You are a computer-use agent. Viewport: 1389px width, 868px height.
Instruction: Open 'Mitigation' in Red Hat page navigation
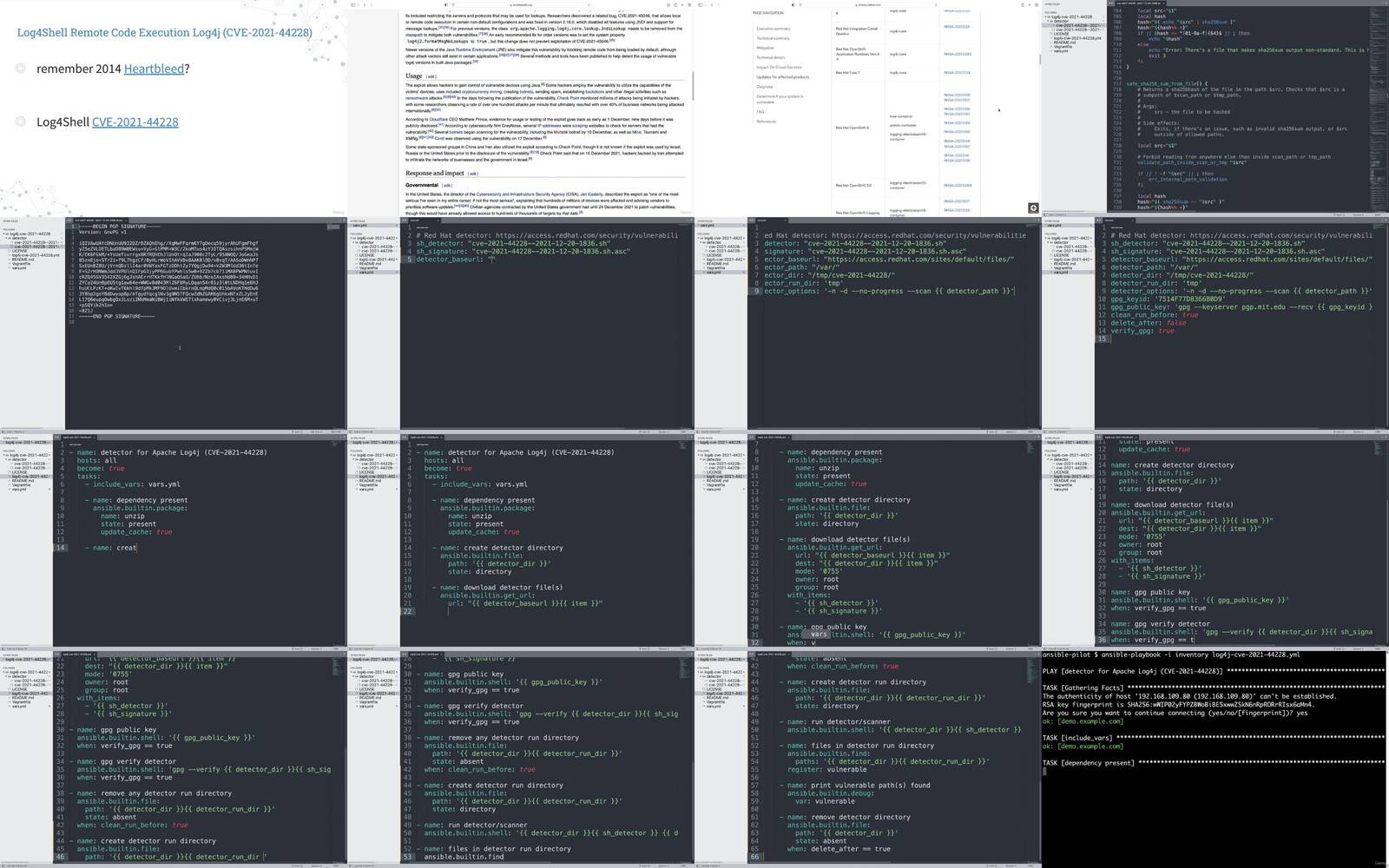pos(765,48)
